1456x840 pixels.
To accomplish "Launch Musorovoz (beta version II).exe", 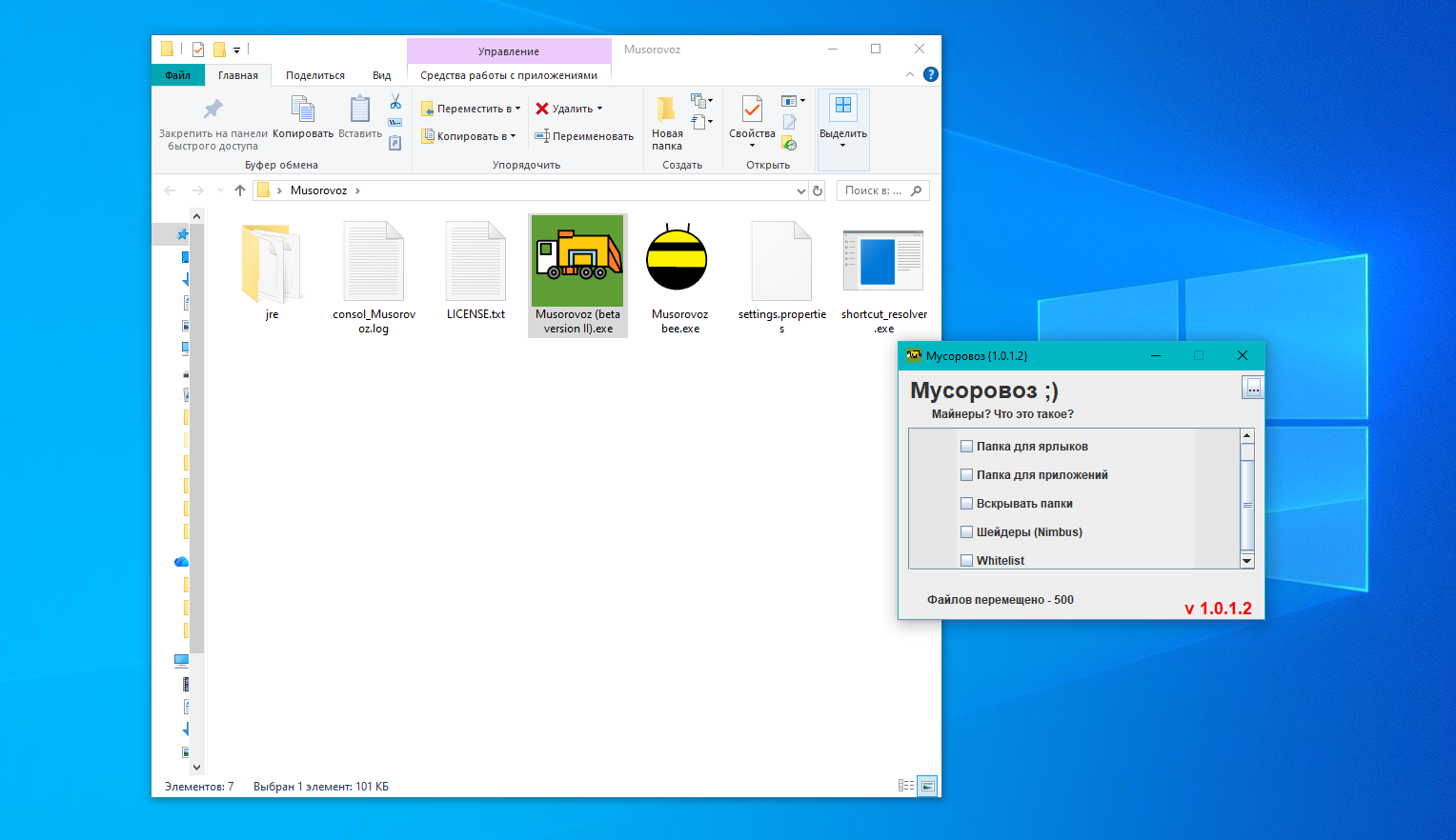I will point(577,260).
